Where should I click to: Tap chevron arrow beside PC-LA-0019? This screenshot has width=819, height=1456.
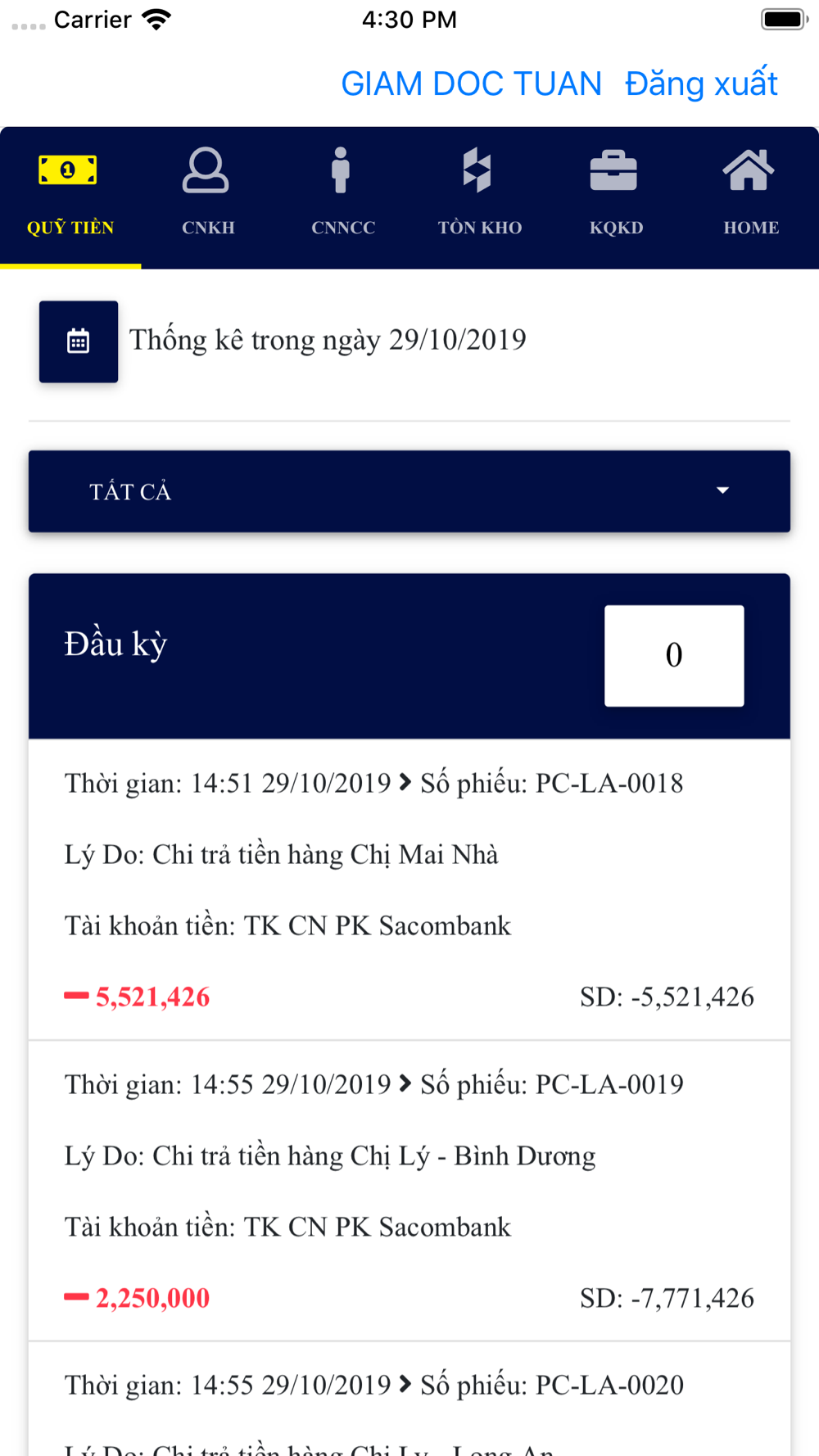(x=405, y=1084)
